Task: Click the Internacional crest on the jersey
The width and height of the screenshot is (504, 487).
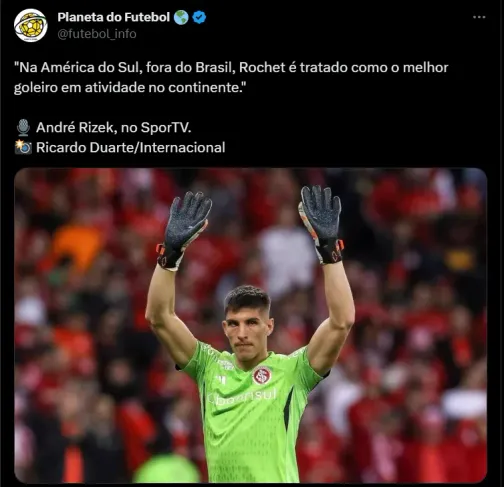Action: [x=262, y=376]
